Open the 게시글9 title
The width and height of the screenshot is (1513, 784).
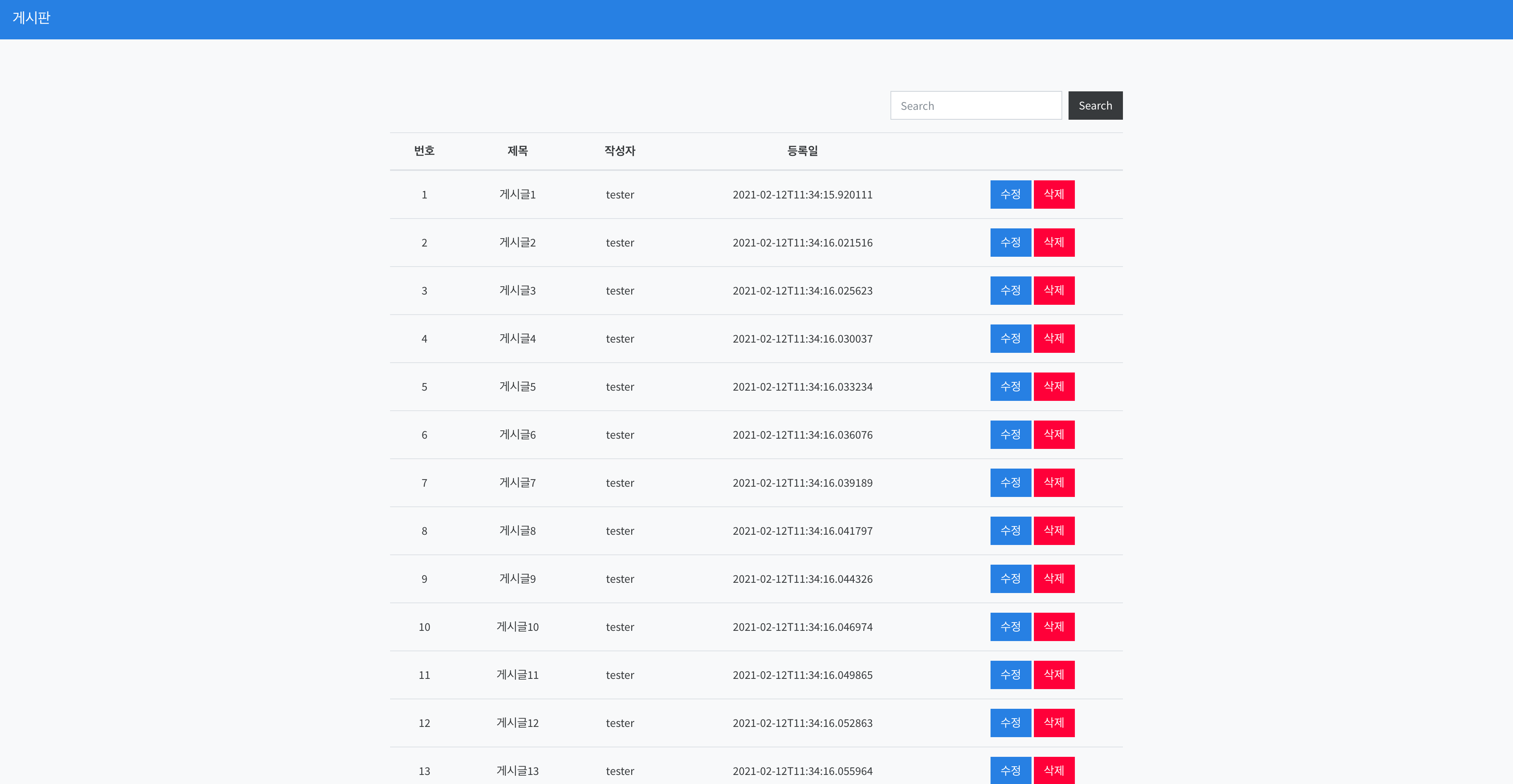[517, 578]
